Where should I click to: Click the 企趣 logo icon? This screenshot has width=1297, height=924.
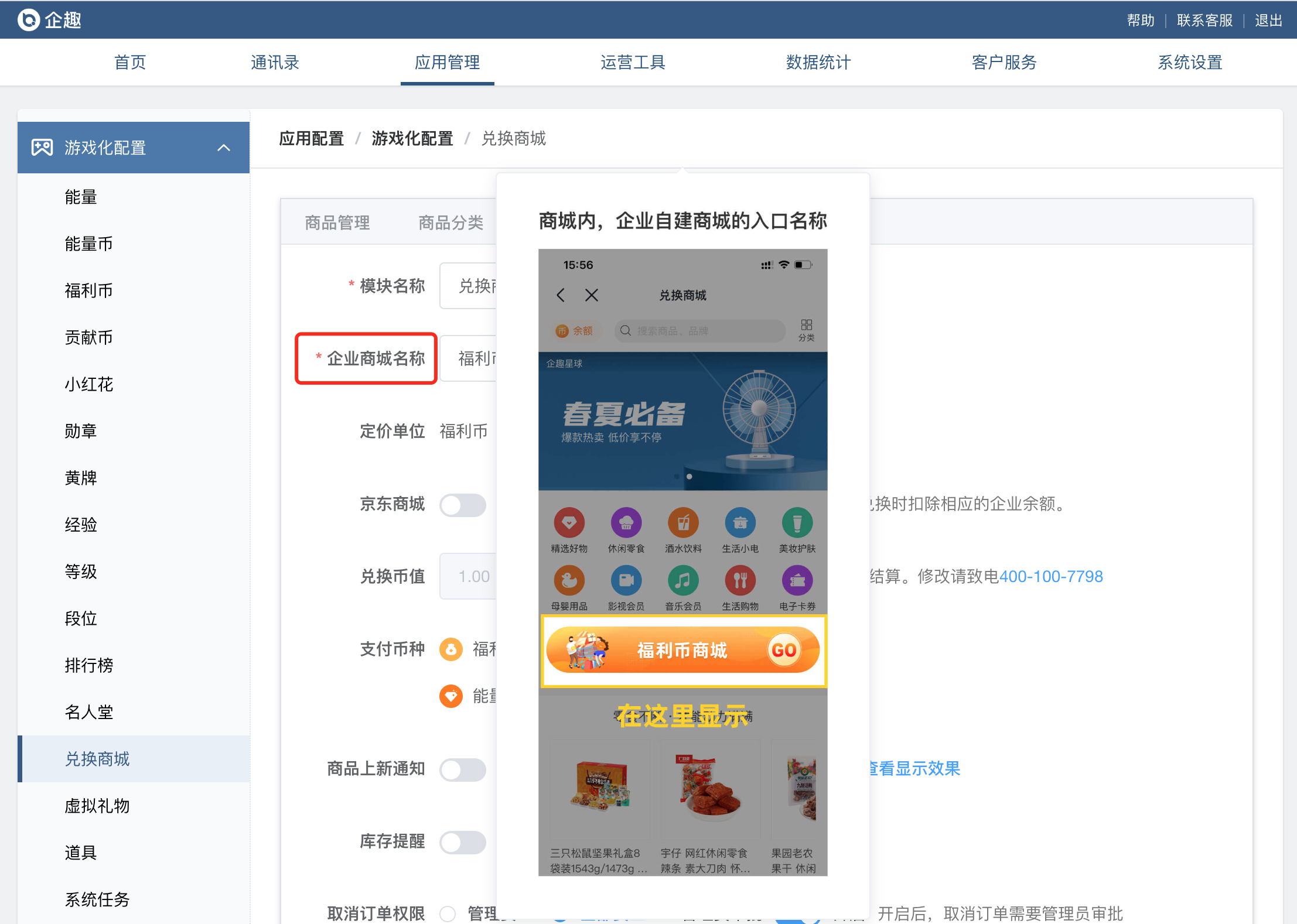(x=28, y=20)
